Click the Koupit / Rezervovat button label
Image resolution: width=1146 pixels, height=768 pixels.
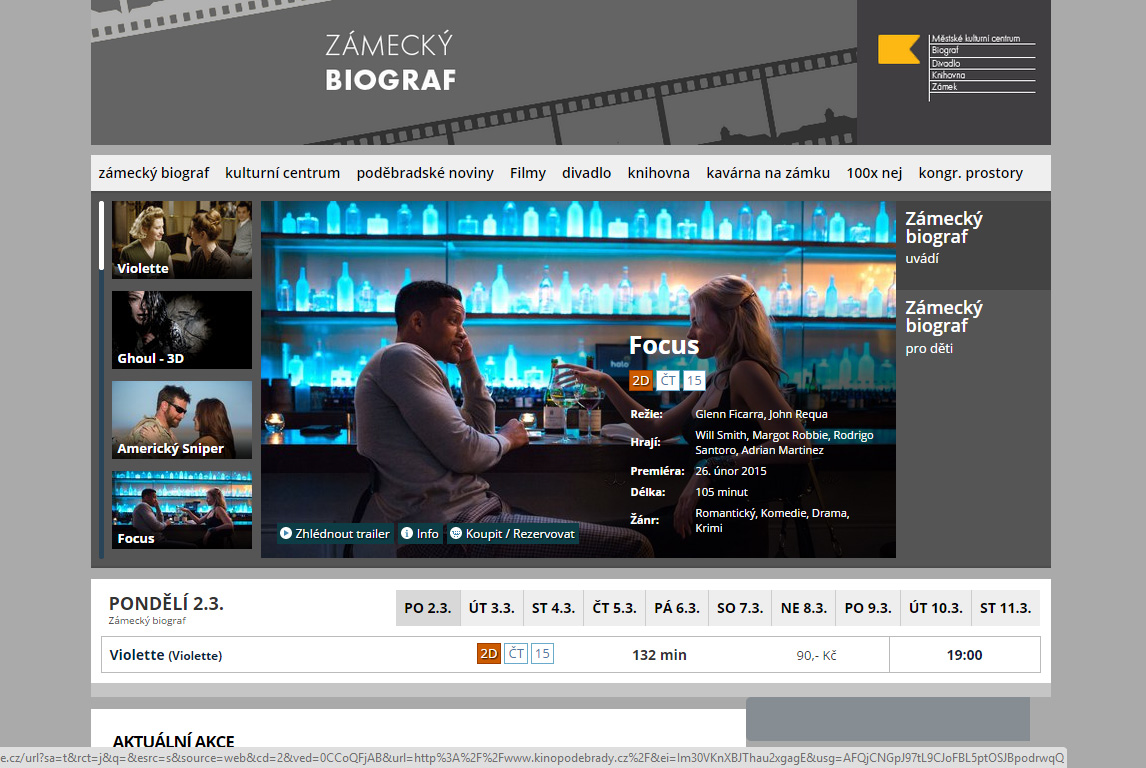point(520,533)
